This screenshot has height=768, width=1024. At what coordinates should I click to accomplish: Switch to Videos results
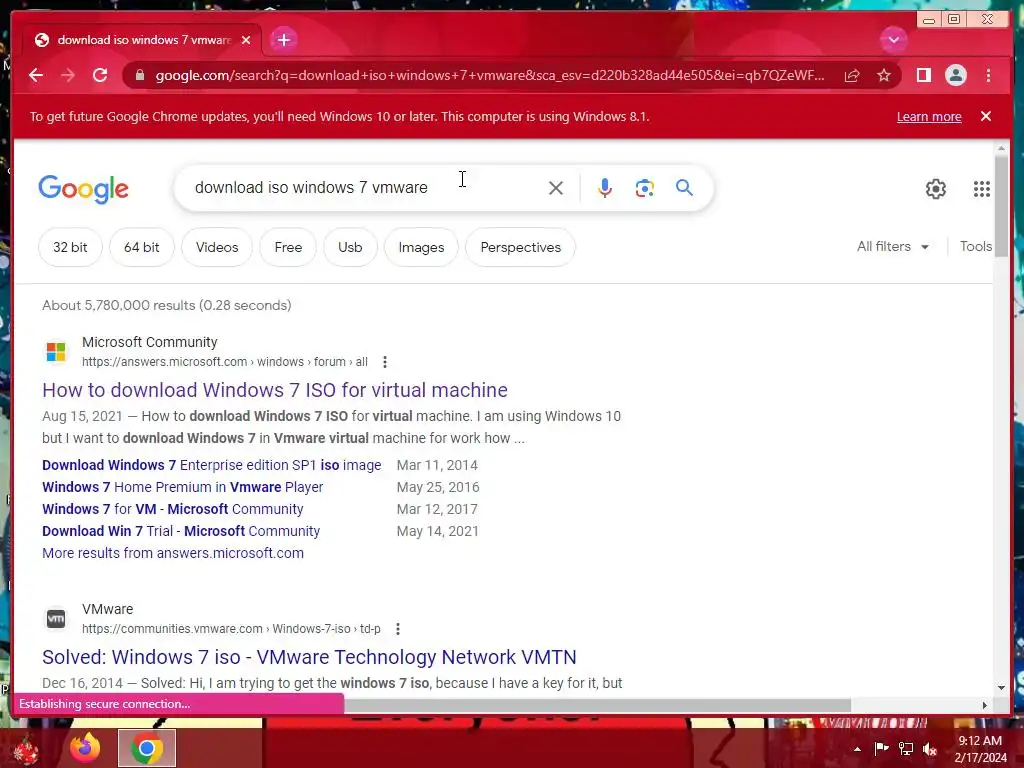(217, 247)
